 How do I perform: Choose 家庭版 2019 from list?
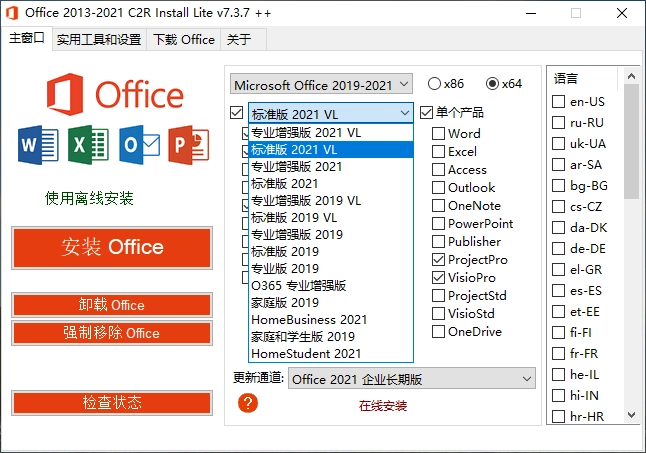(x=331, y=303)
